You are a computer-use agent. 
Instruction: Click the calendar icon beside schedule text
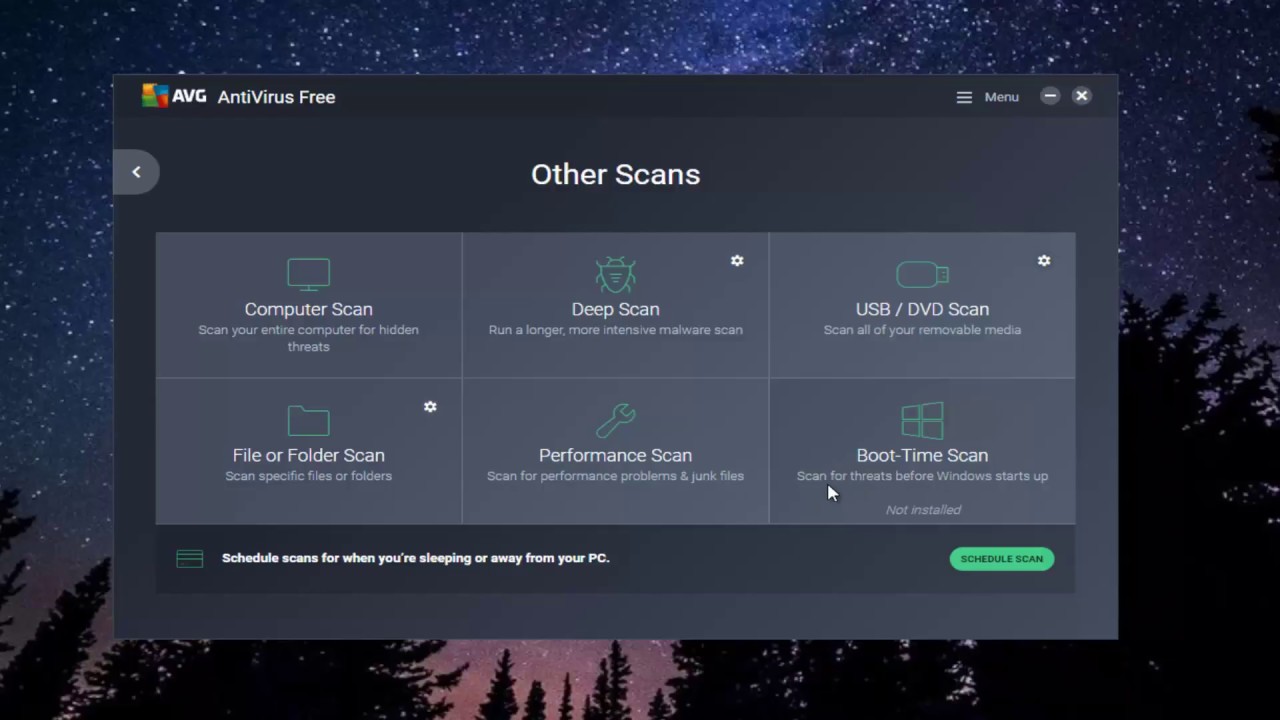click(190, 559)
